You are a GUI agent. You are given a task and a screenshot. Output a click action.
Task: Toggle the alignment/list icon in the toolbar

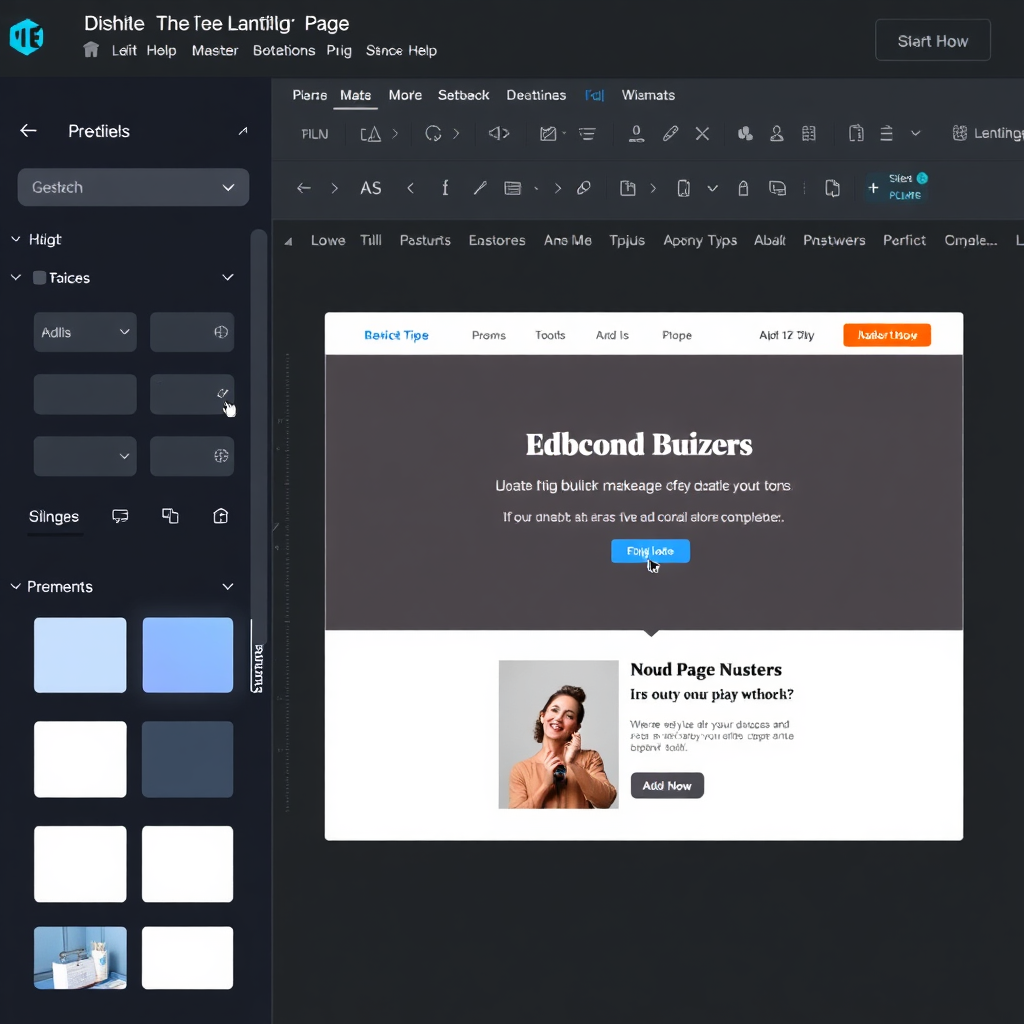coord(587,133)
